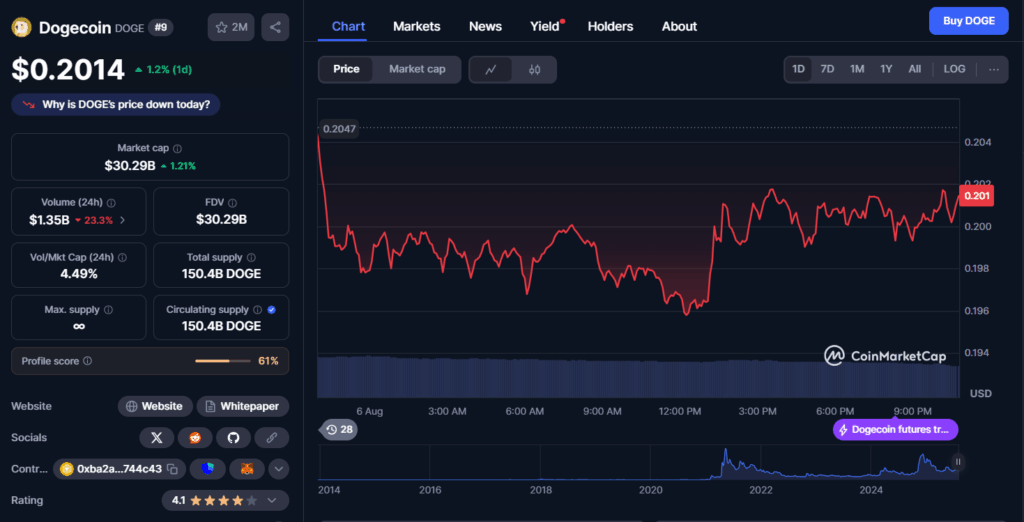Click Market cap info icon

point(178,149)
